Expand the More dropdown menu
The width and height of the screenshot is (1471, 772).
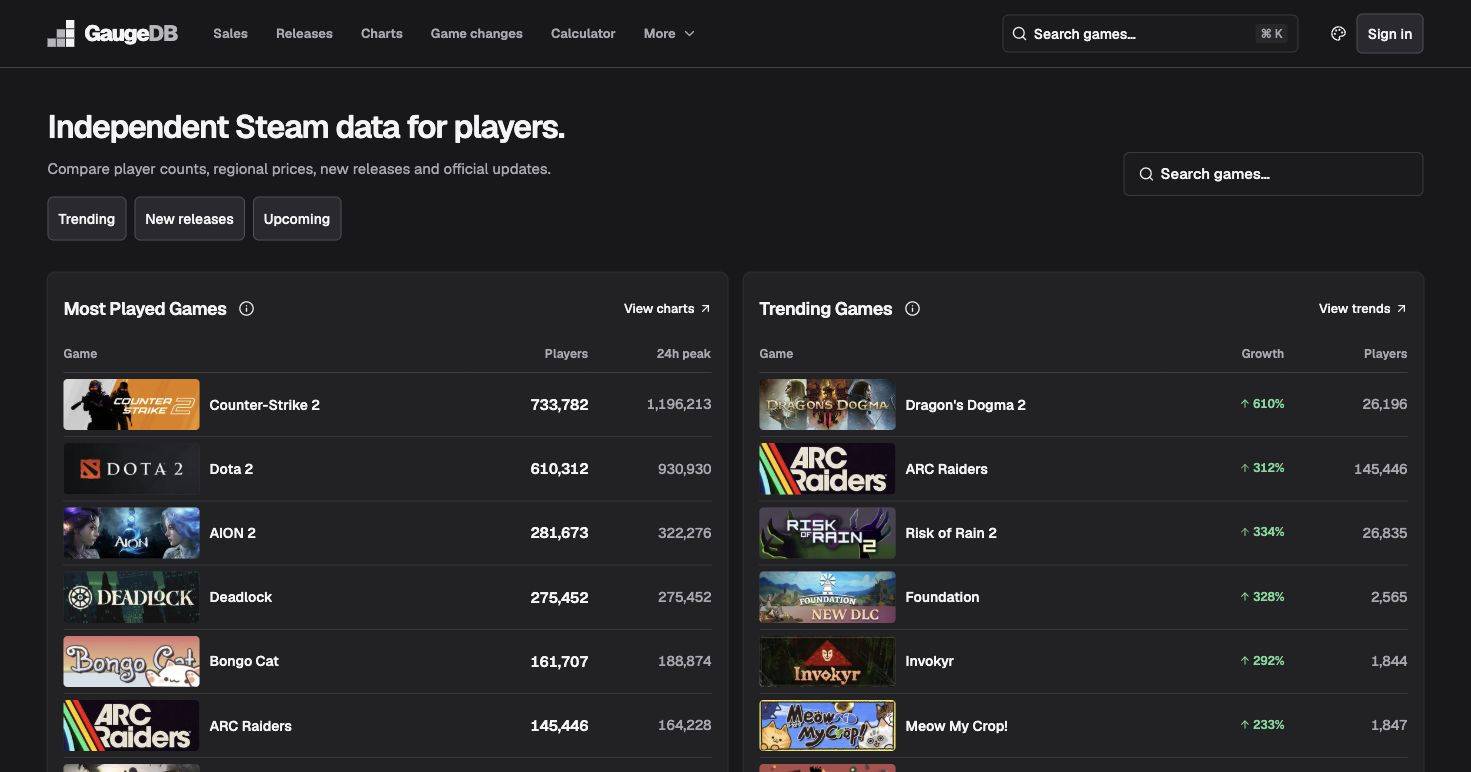(x=669, y=34)
